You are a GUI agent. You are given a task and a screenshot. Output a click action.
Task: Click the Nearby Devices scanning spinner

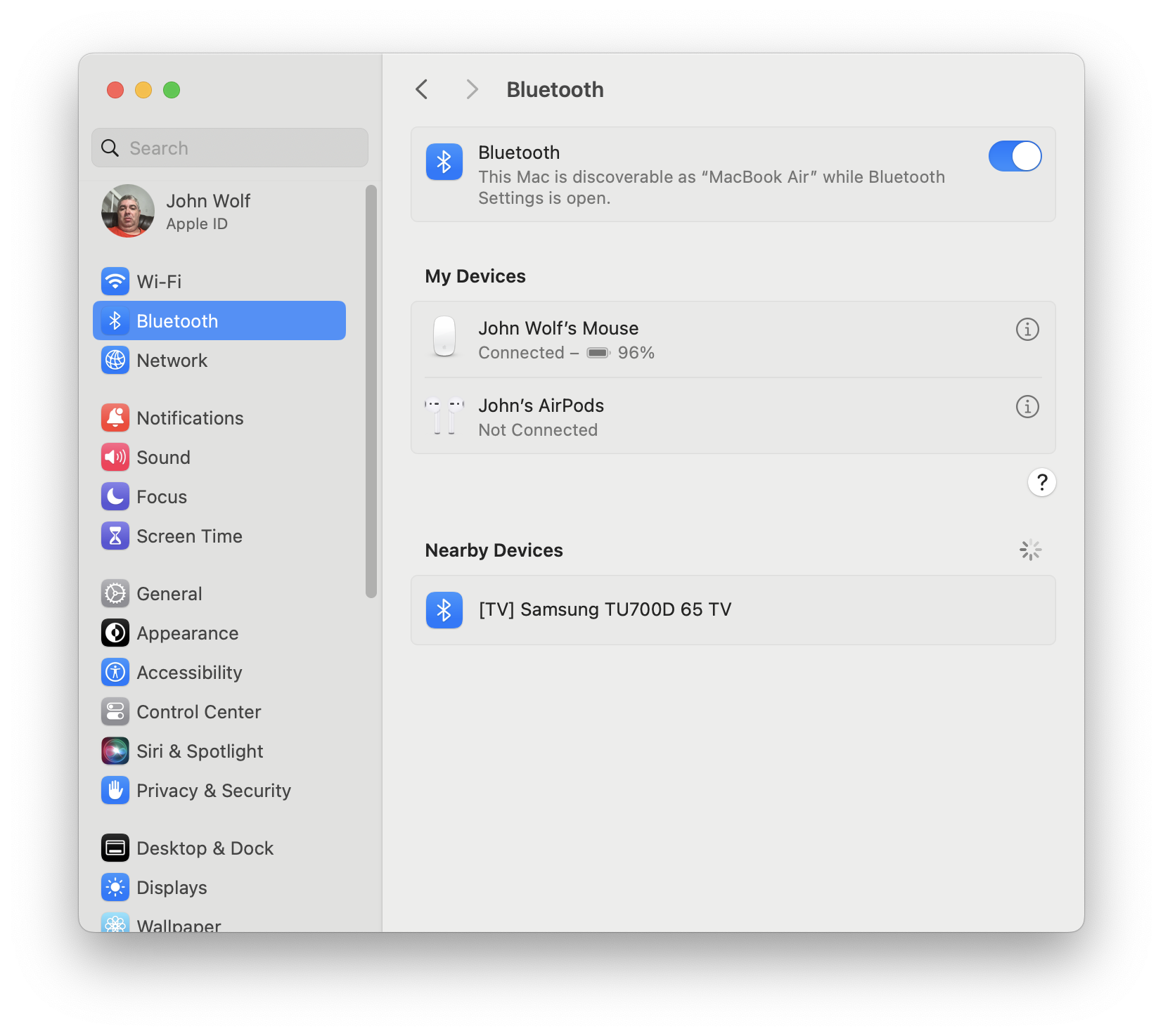point(1031,550)
